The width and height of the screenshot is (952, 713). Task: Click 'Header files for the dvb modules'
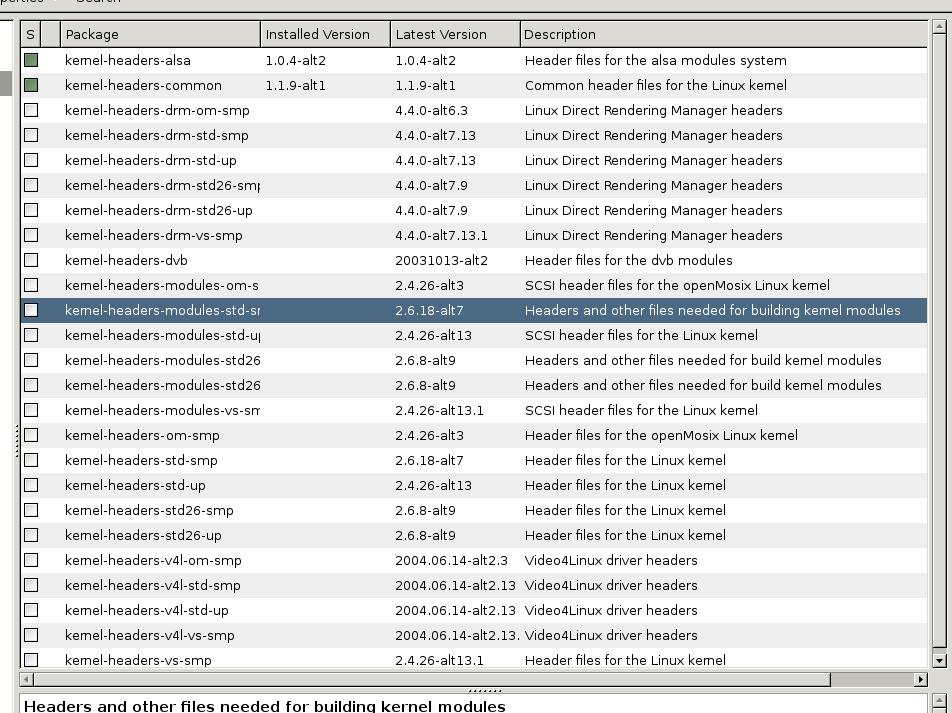click(x=628, y=260)
